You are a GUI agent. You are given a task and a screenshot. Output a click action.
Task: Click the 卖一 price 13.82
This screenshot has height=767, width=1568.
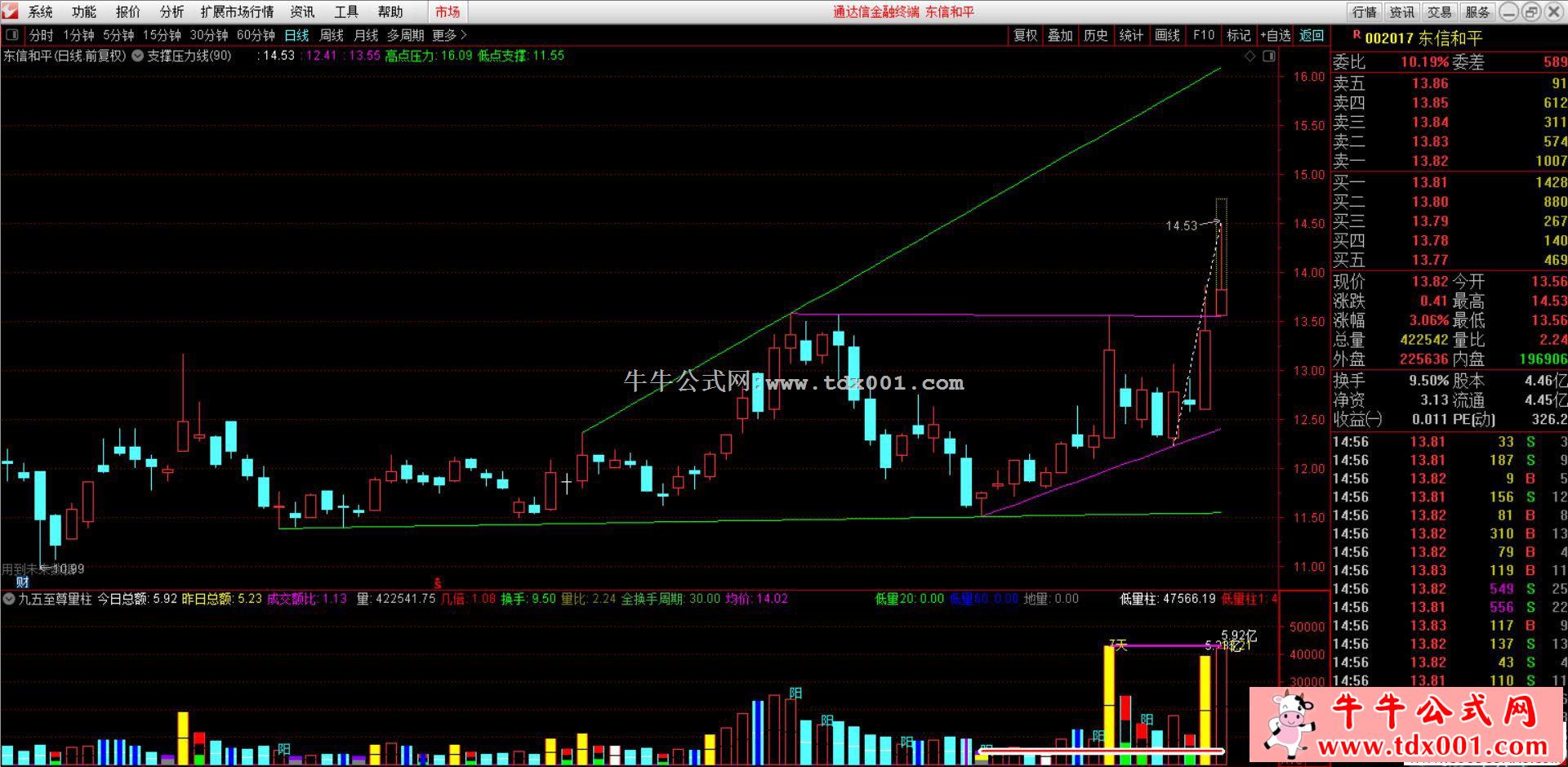[x=1429, y=161]
